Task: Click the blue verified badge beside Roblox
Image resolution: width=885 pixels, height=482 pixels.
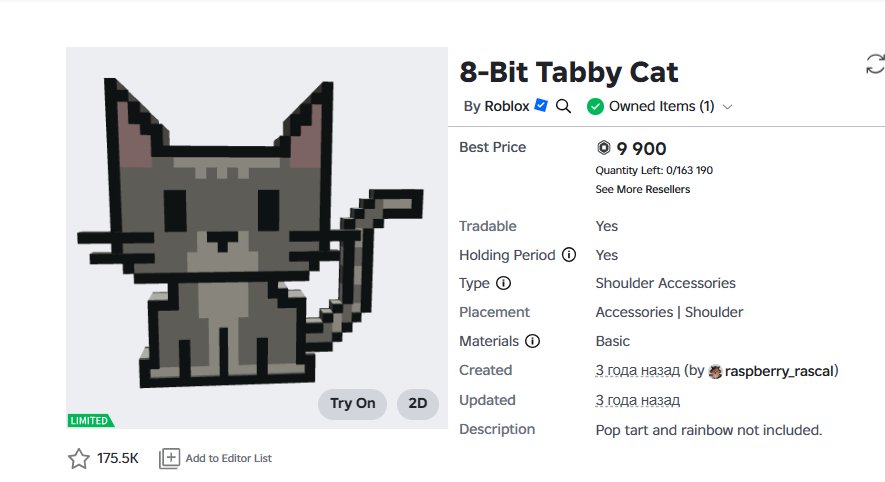Action: (541, 105)
